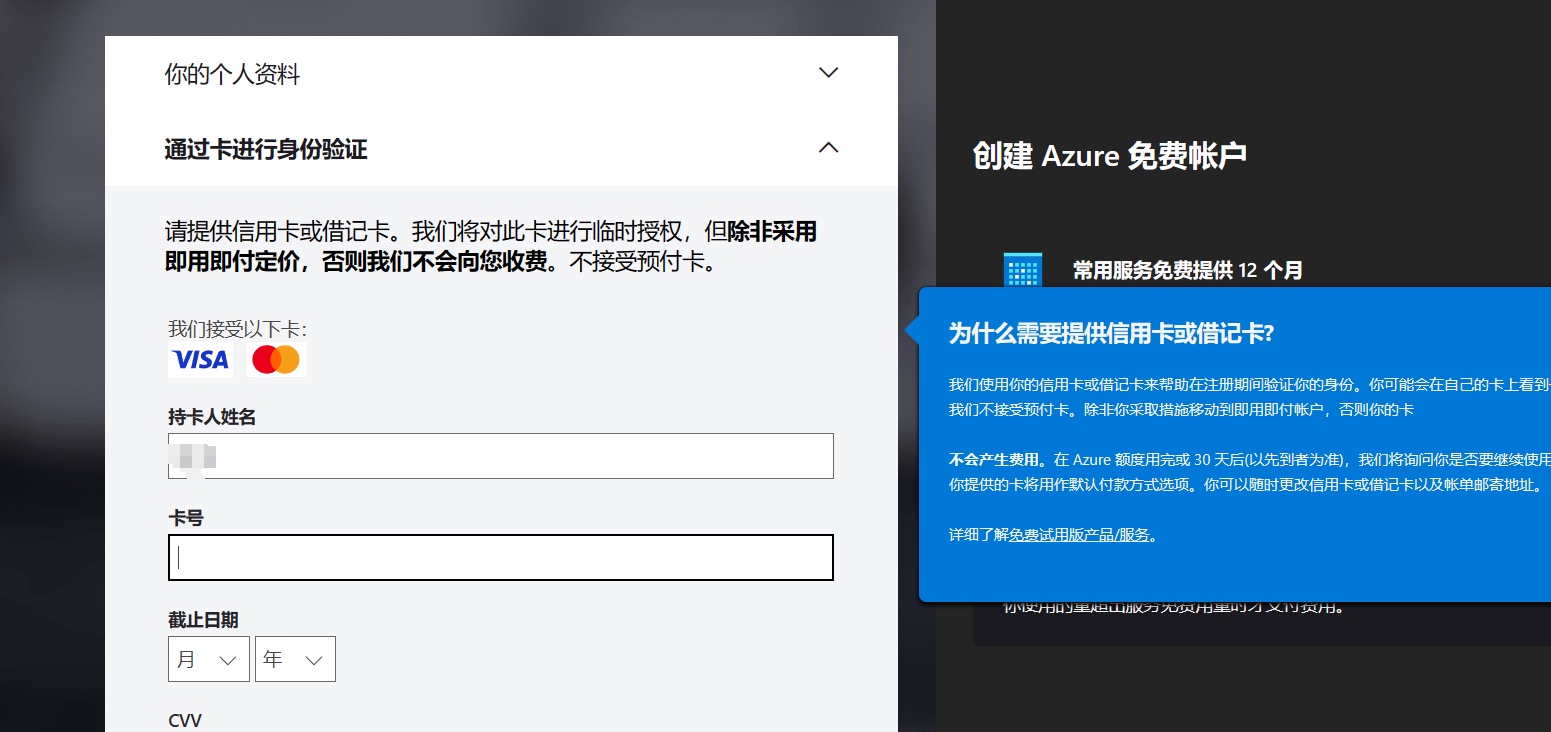
Task: Click the 创建 Azure 免费帐户 title
Action: tap(1109, 156)
